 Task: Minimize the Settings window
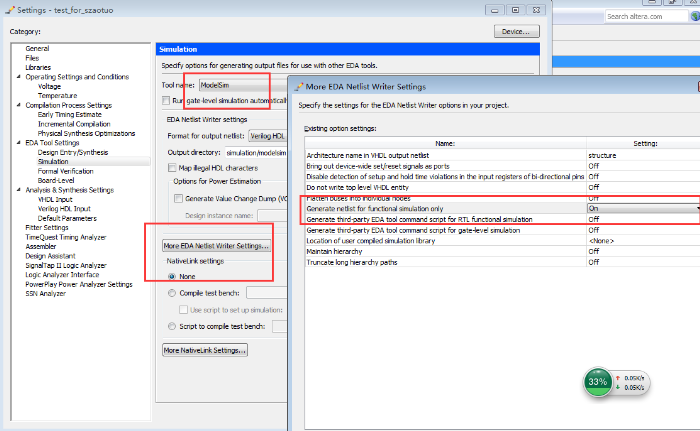point(494,9)
